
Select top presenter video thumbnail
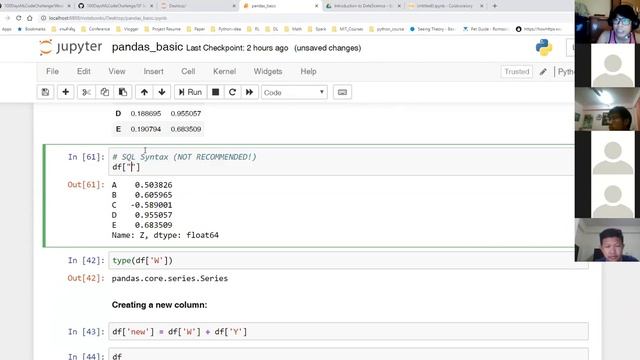607,22
